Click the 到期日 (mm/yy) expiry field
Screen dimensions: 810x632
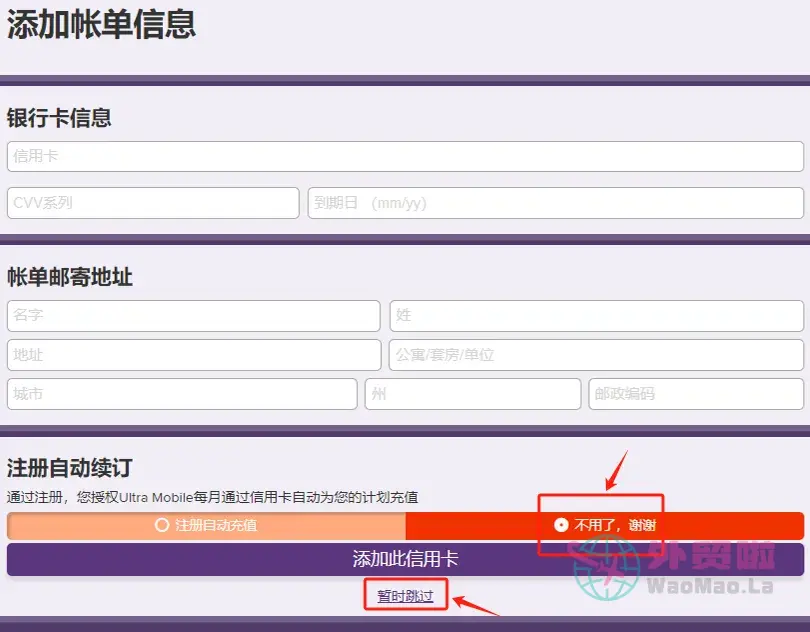(555, 203)
